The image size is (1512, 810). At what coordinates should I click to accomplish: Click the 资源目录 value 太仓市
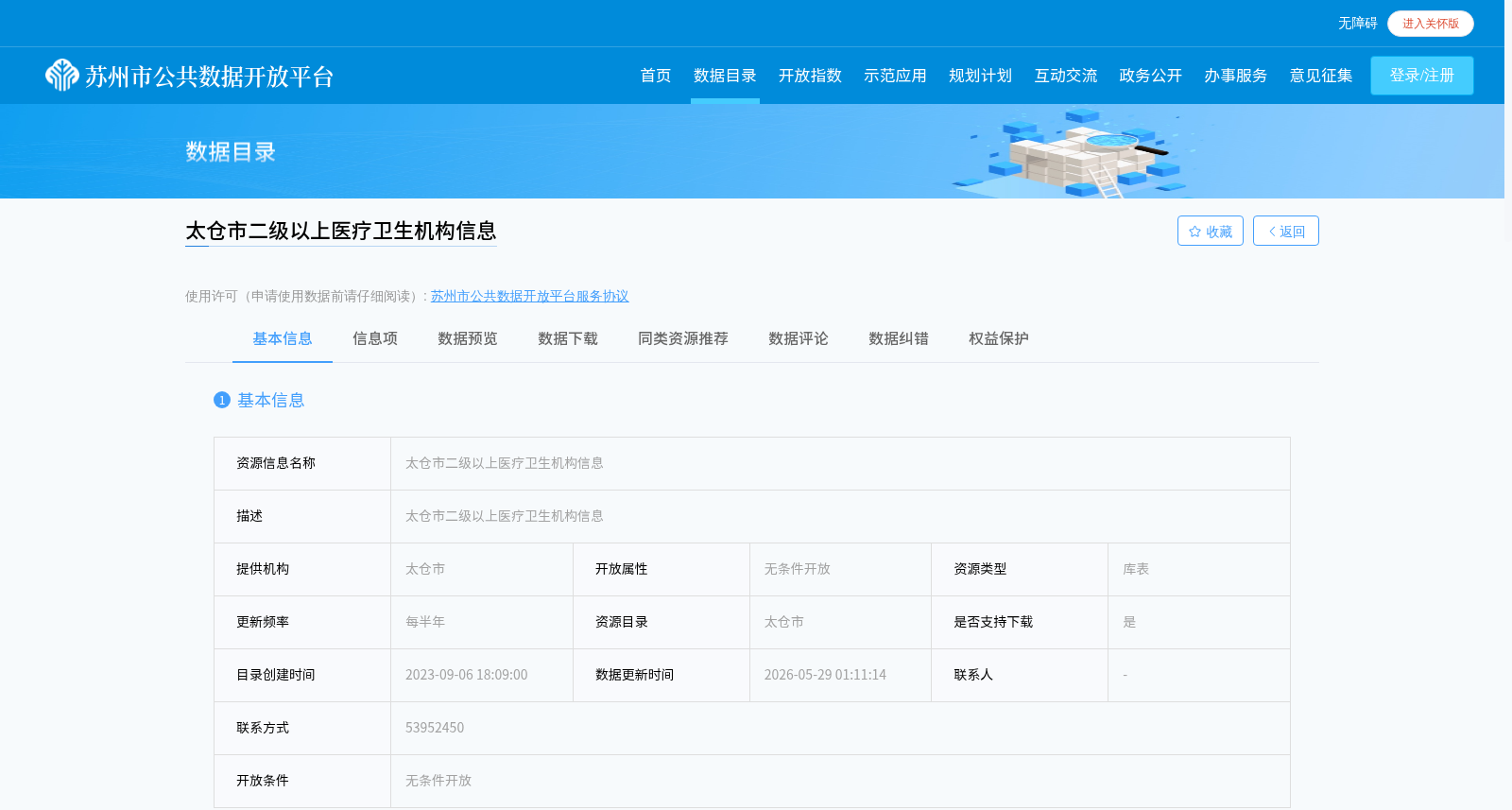(x=784, y=622)
